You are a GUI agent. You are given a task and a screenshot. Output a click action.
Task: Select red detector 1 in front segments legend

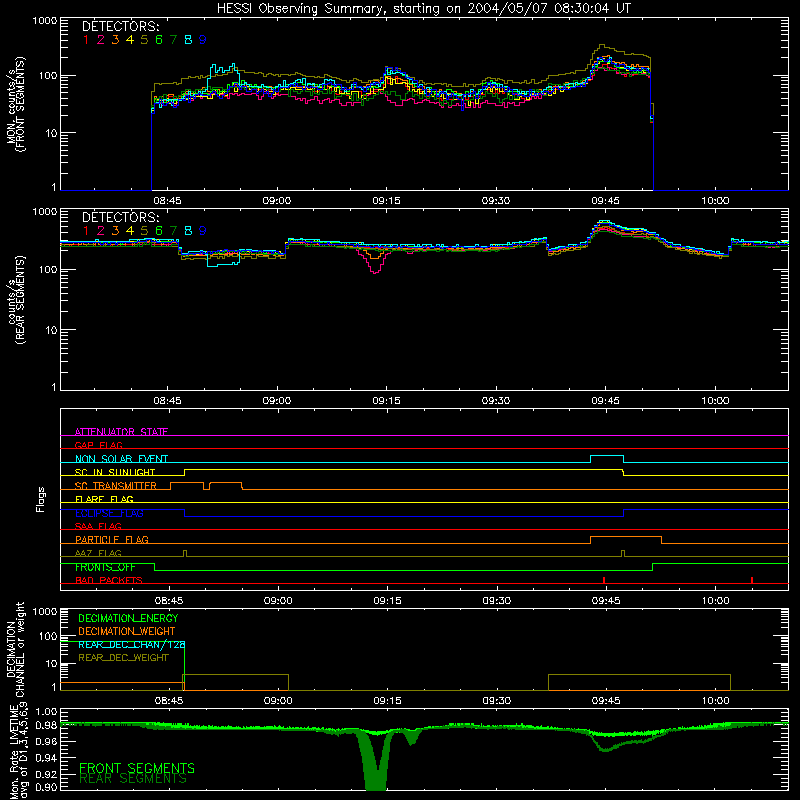tap(86, 40)
